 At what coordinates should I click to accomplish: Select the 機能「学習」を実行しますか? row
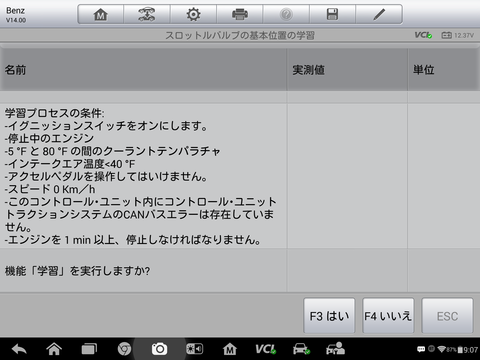click(x=240, y=271)
